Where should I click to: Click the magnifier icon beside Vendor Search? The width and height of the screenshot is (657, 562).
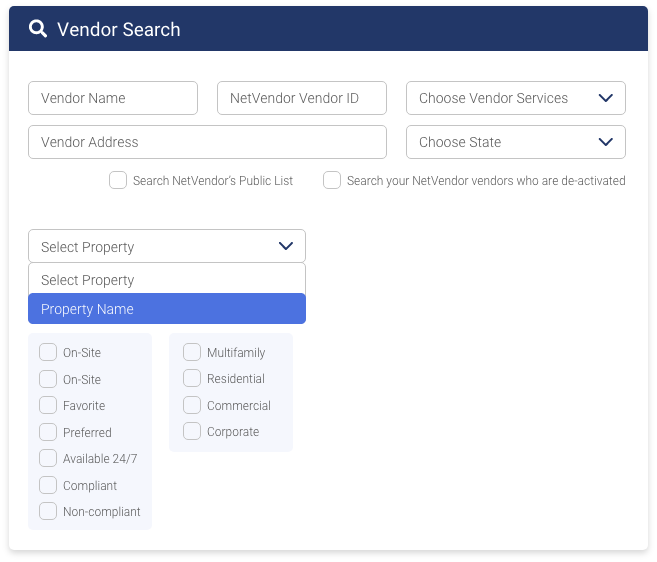[x=38, y=29]
